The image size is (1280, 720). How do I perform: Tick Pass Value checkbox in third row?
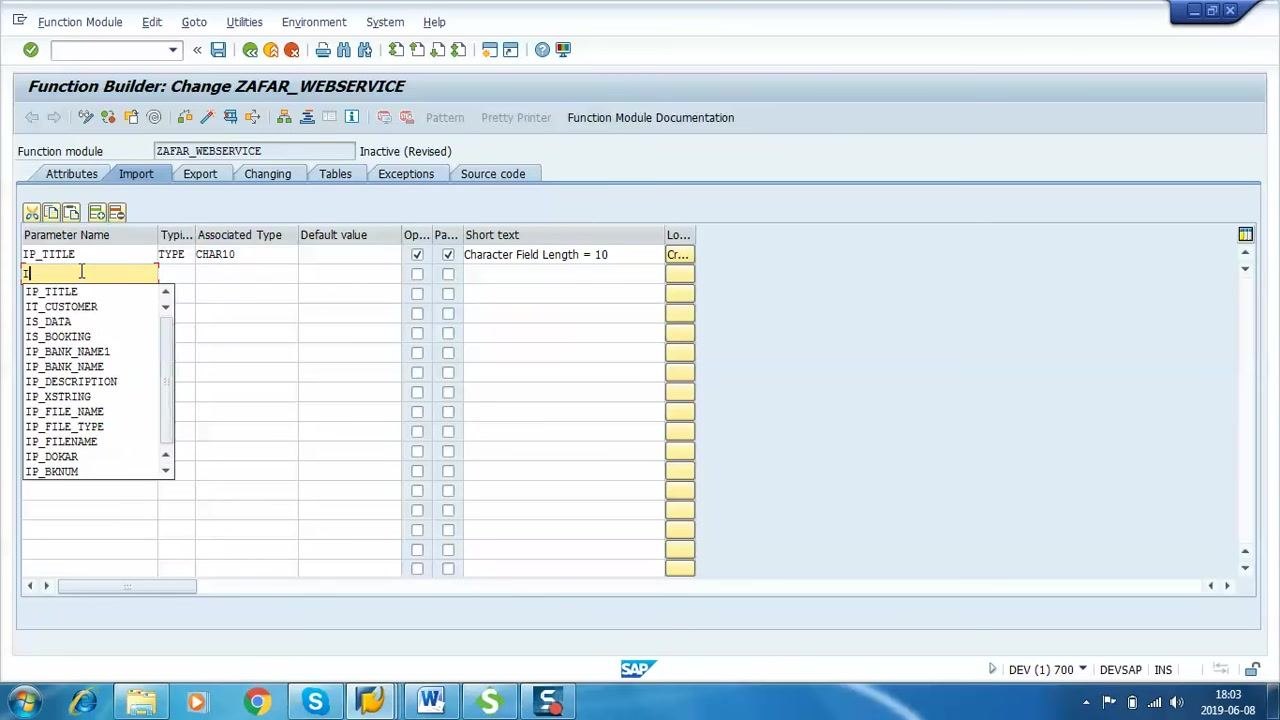(448, 294)
